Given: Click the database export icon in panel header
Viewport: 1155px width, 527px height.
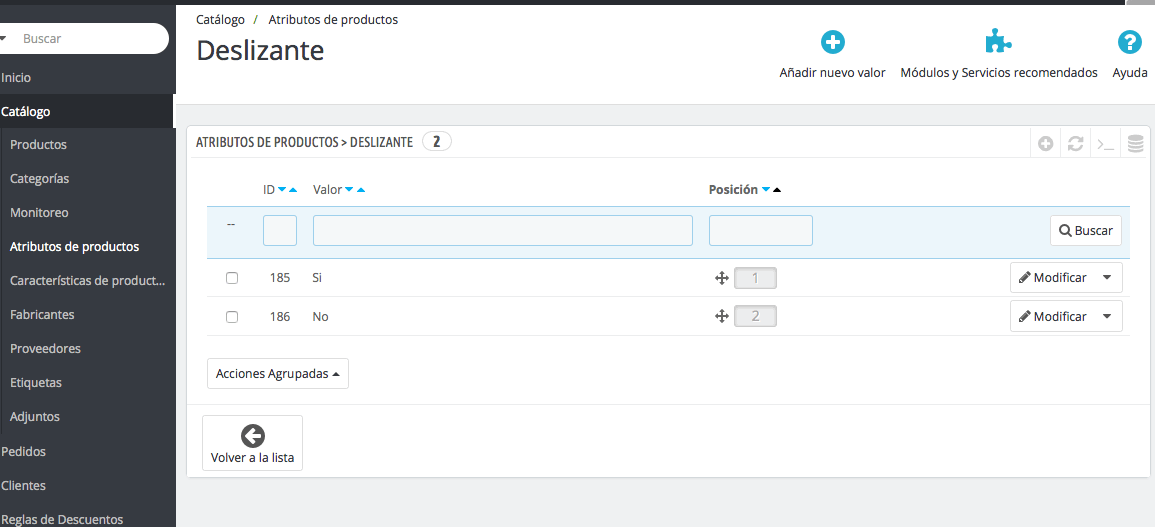Looking at the screenshot, I should 1135,144.
